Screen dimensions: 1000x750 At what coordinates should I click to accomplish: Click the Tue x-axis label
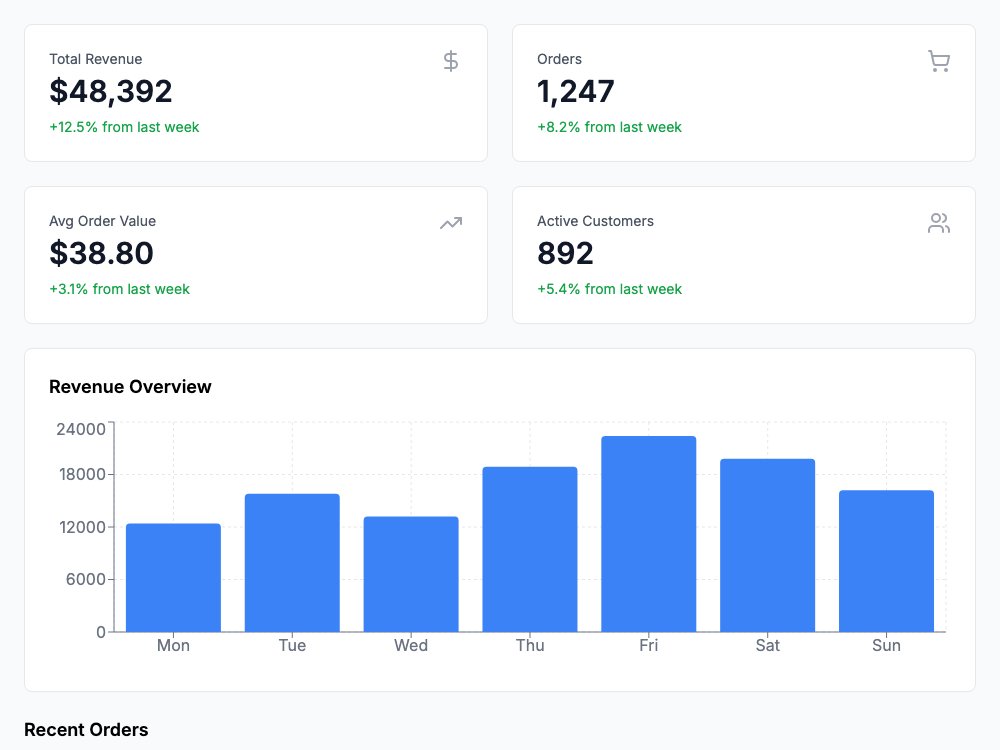292,645
